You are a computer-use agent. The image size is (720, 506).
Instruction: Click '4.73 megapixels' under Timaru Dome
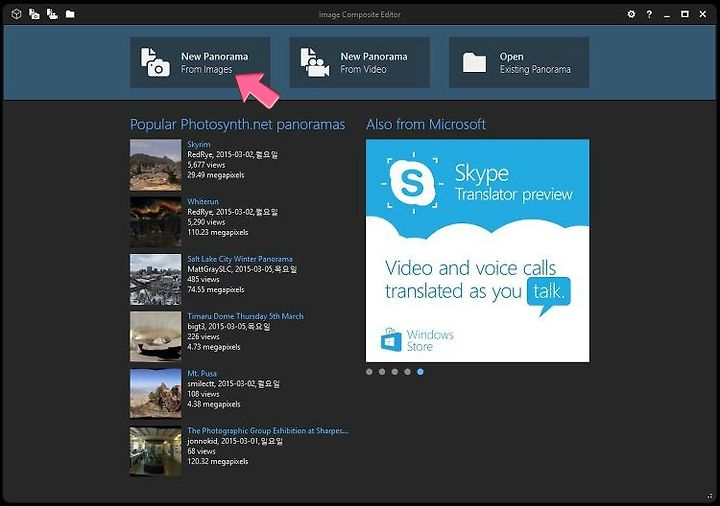tap(214, 347)
